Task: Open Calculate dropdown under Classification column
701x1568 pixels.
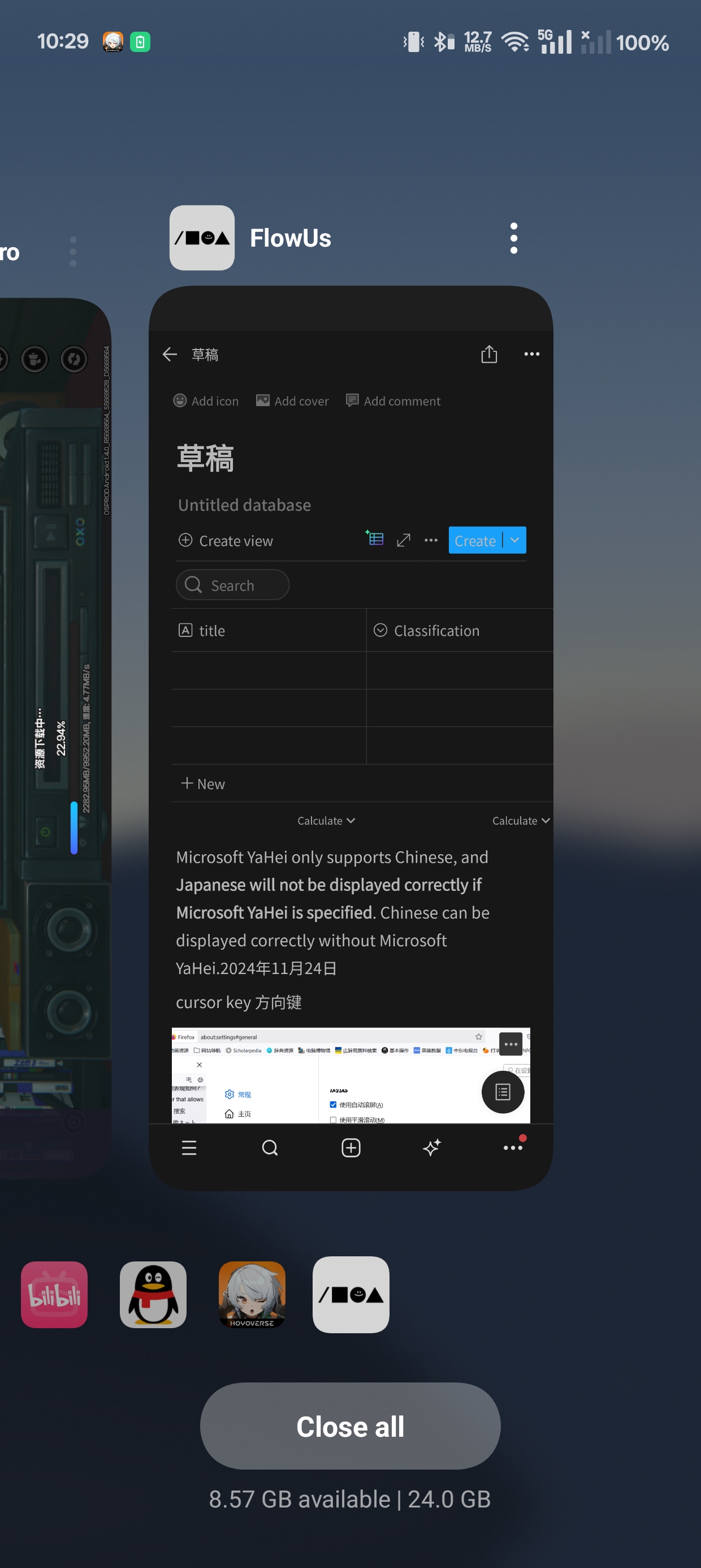Action: pyautogui.click(x=521, y=821)
